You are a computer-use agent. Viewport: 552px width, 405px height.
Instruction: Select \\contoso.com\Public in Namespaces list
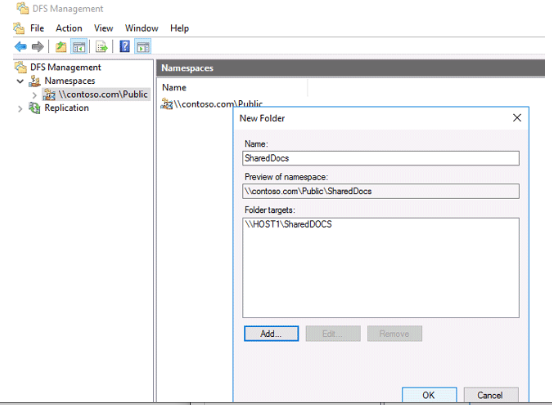212,104
